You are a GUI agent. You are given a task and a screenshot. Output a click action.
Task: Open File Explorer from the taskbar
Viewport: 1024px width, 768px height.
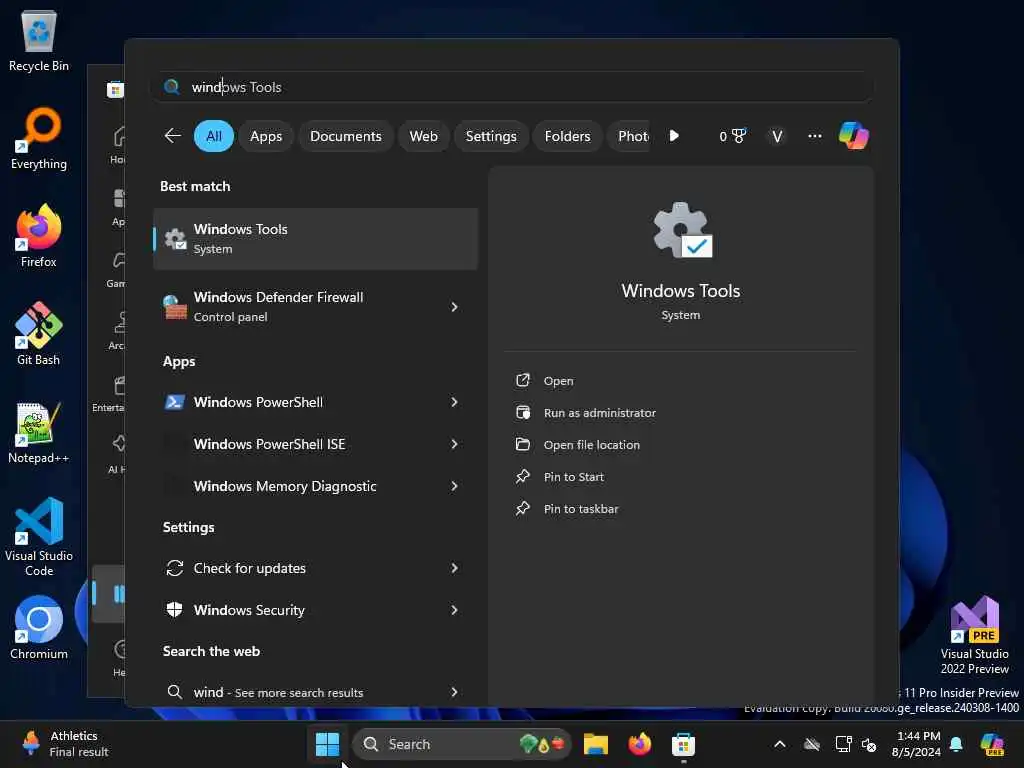click(596, 744)
